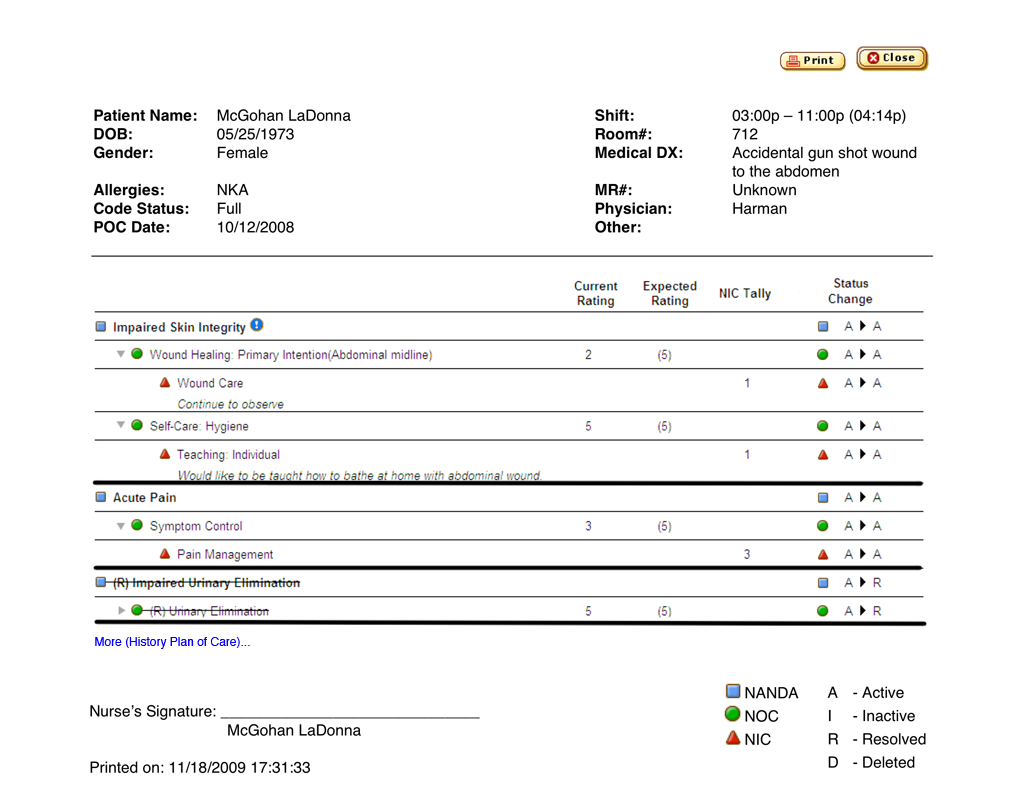
Task: Click the info icon beside Impaired Skin Integrity
Action: [257, 325]
